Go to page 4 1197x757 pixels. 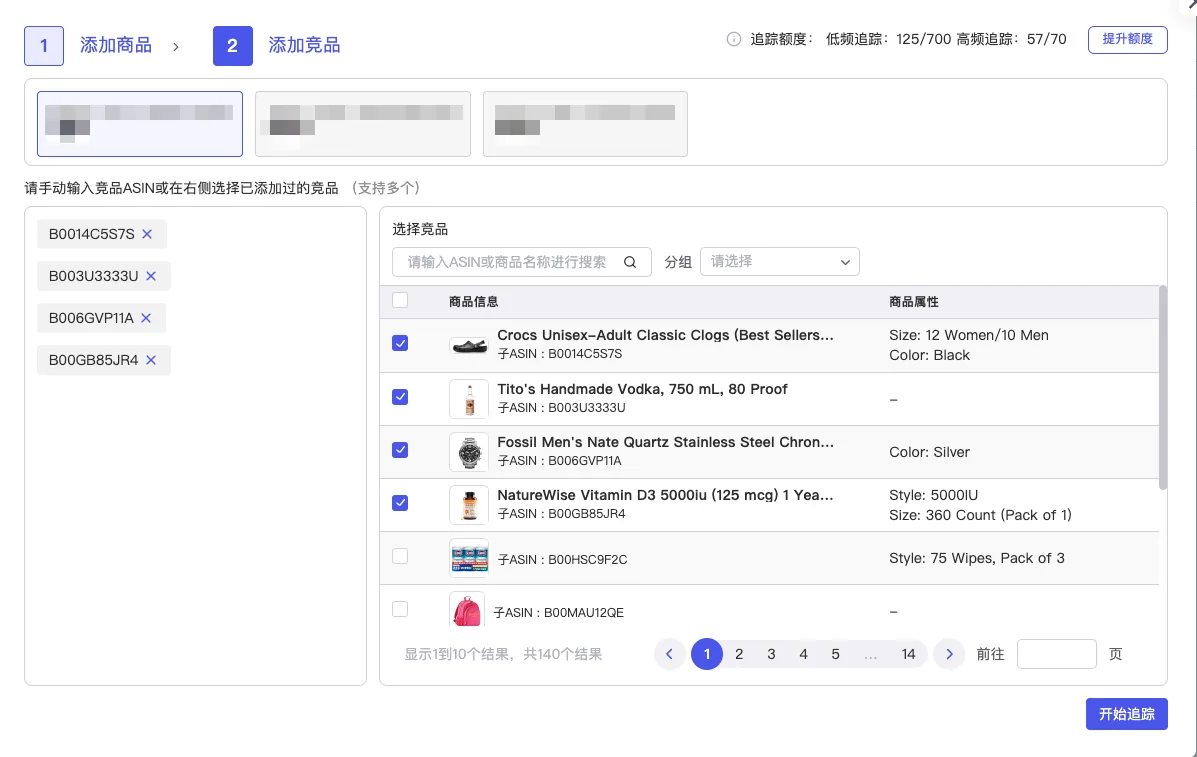[803, 654]
